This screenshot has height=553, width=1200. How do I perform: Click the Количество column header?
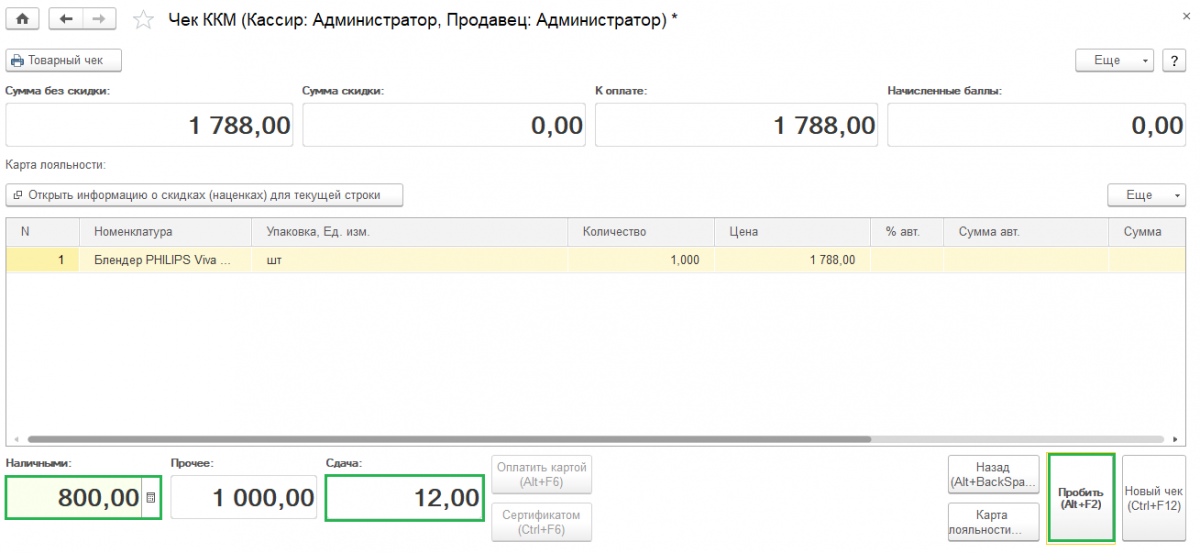[642, 232]
